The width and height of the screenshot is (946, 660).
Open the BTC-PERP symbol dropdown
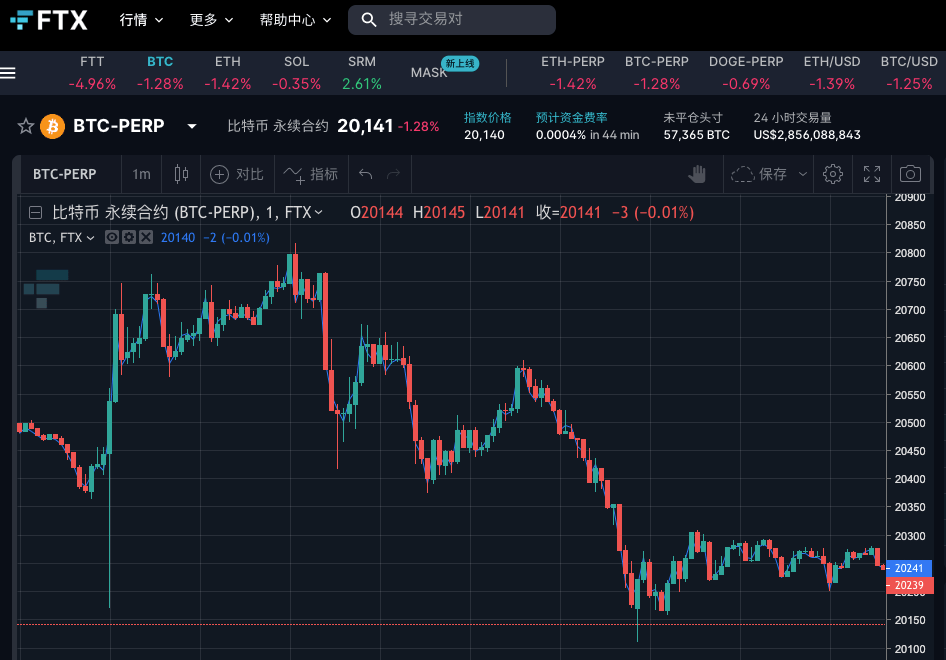[x=191, y=125]
